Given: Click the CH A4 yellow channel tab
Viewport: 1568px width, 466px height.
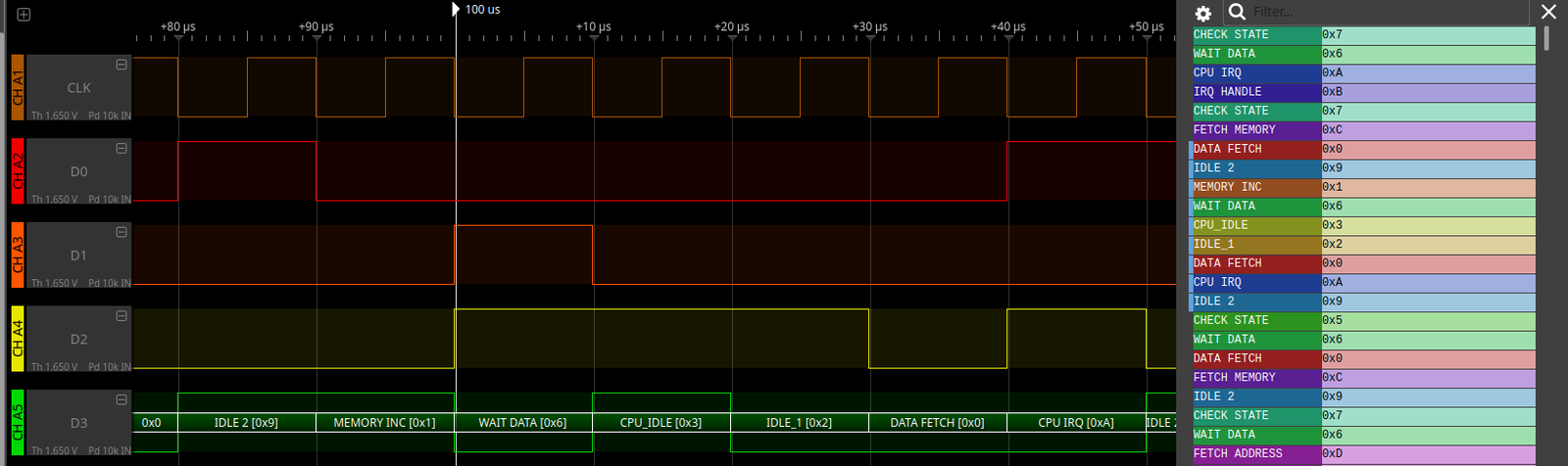Looking at the screenshot, I should [x=17, y=339].
